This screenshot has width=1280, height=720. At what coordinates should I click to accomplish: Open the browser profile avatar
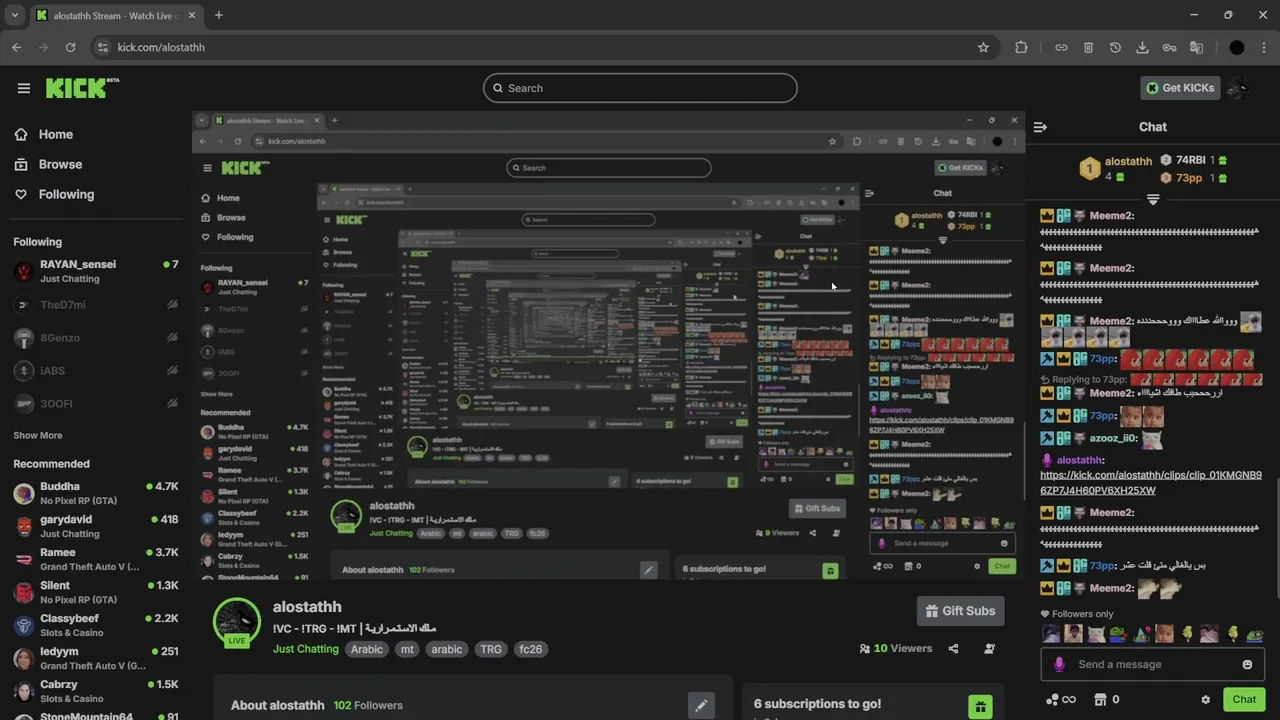pos(1237,47)
